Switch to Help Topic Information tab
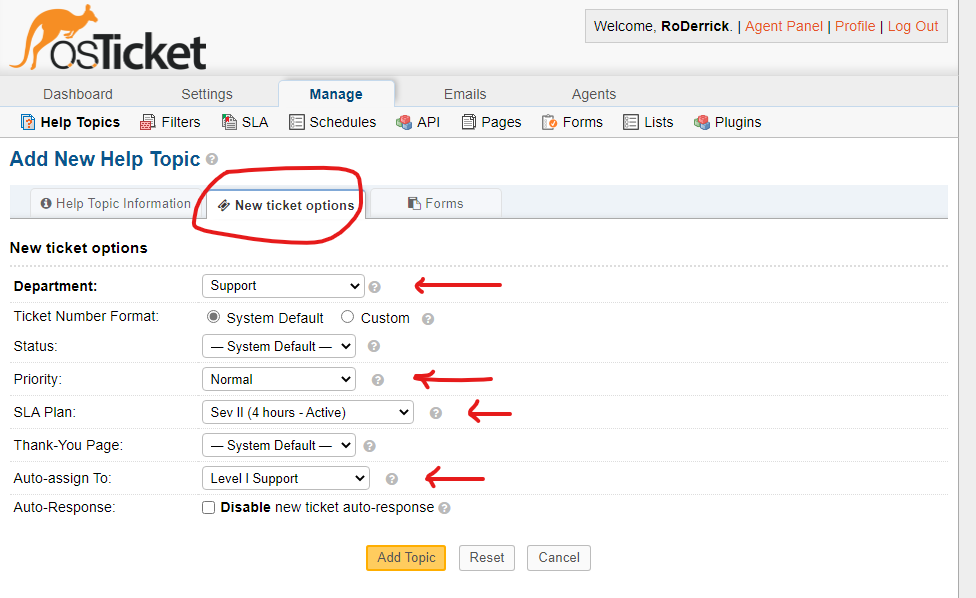976x598 pixels. (116, 203)
